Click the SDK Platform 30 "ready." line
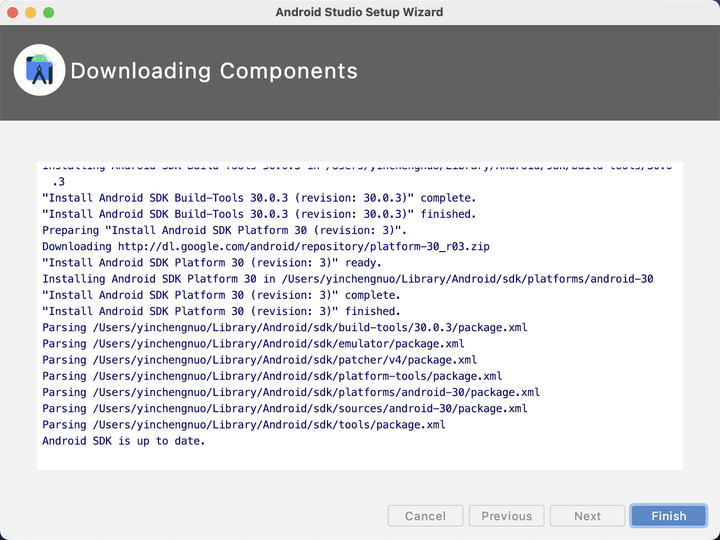Screen dimensions: 720x540 (212, 263)
